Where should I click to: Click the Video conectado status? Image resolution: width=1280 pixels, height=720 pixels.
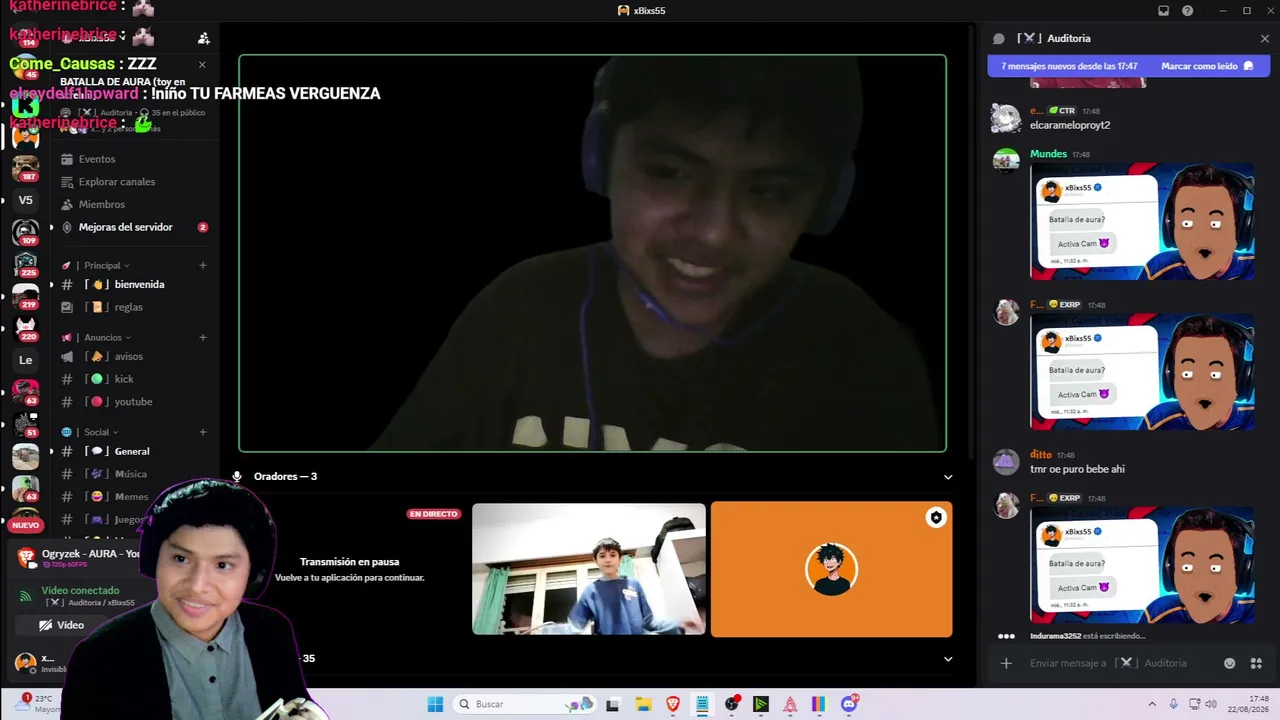(80, 590)
